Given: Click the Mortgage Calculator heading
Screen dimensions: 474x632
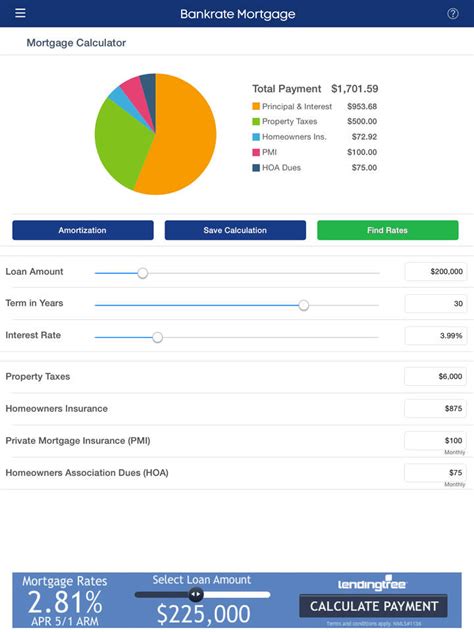Looking at the screenshot, I should click(76, 43).
